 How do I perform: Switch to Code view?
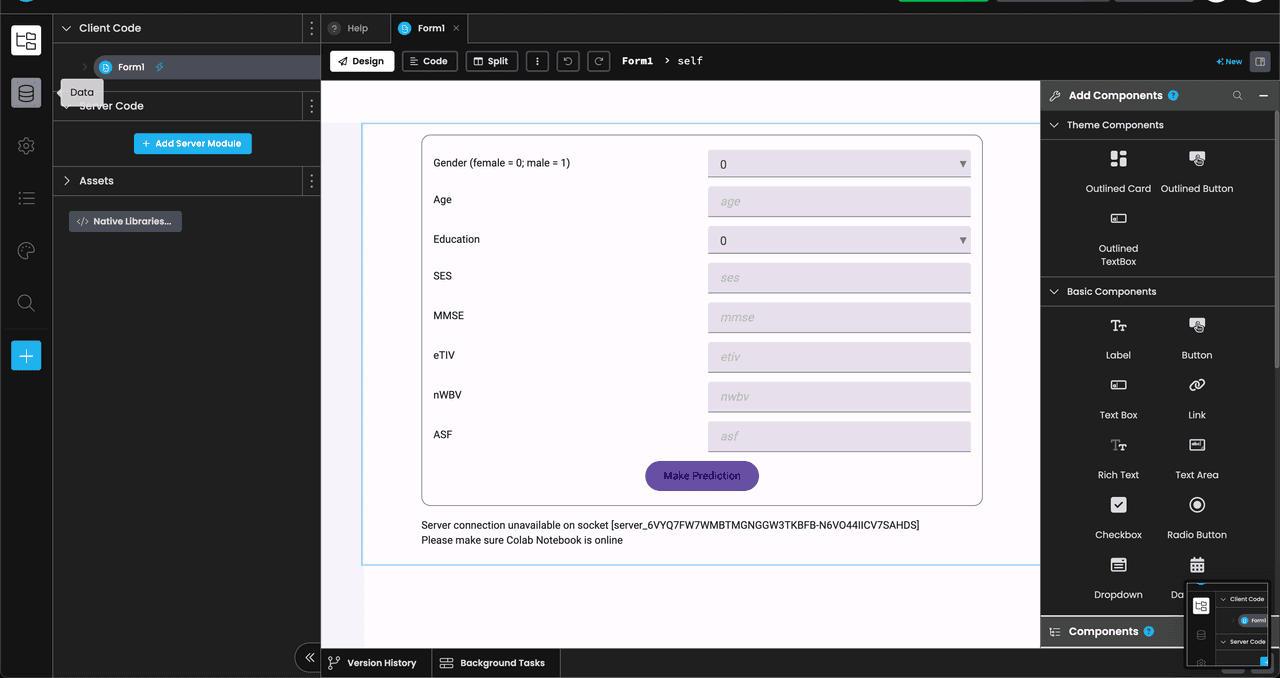pos(429,61)
